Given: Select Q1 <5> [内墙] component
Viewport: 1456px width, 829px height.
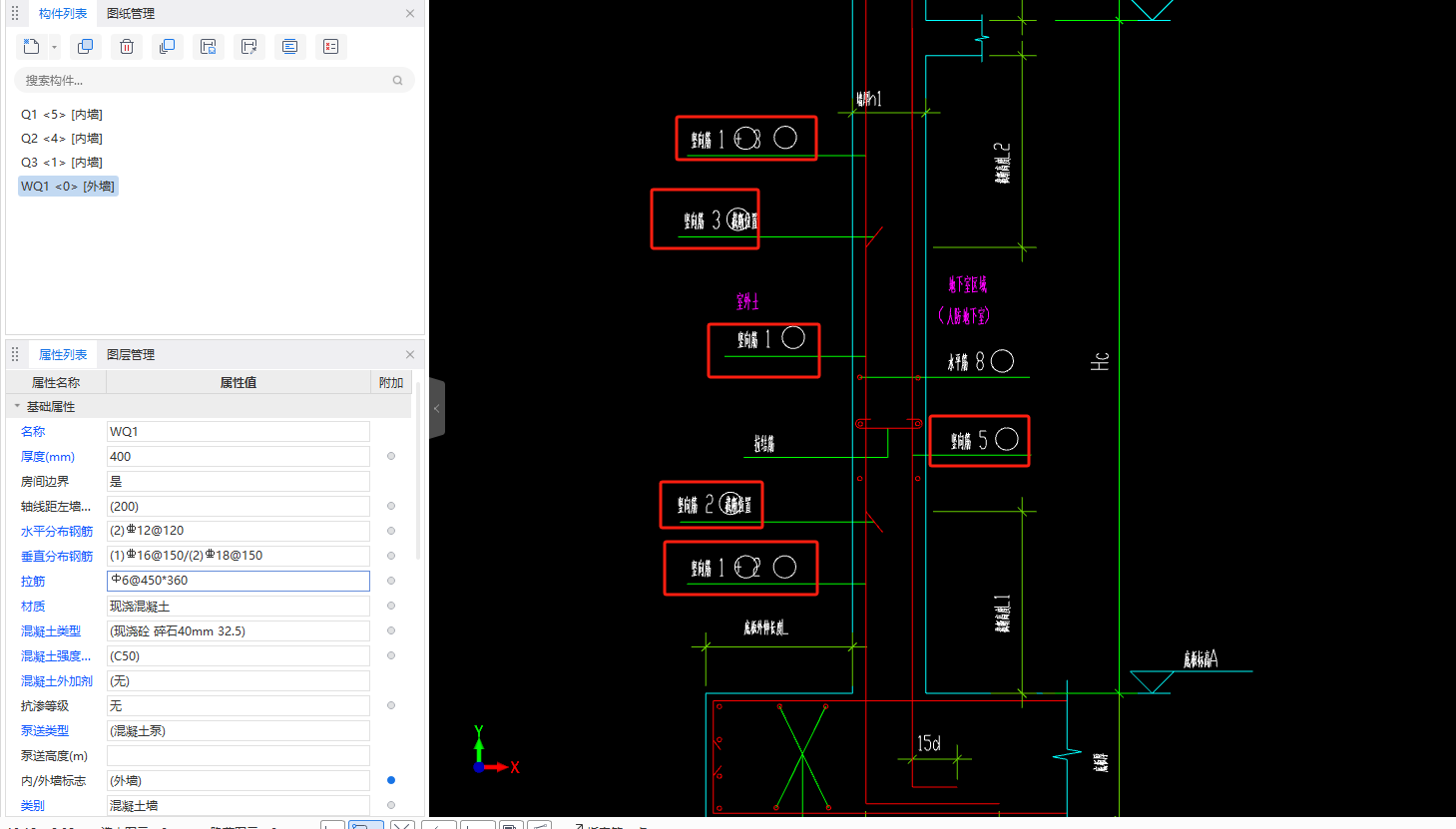Looking at the screenshot, I should 62,115.
